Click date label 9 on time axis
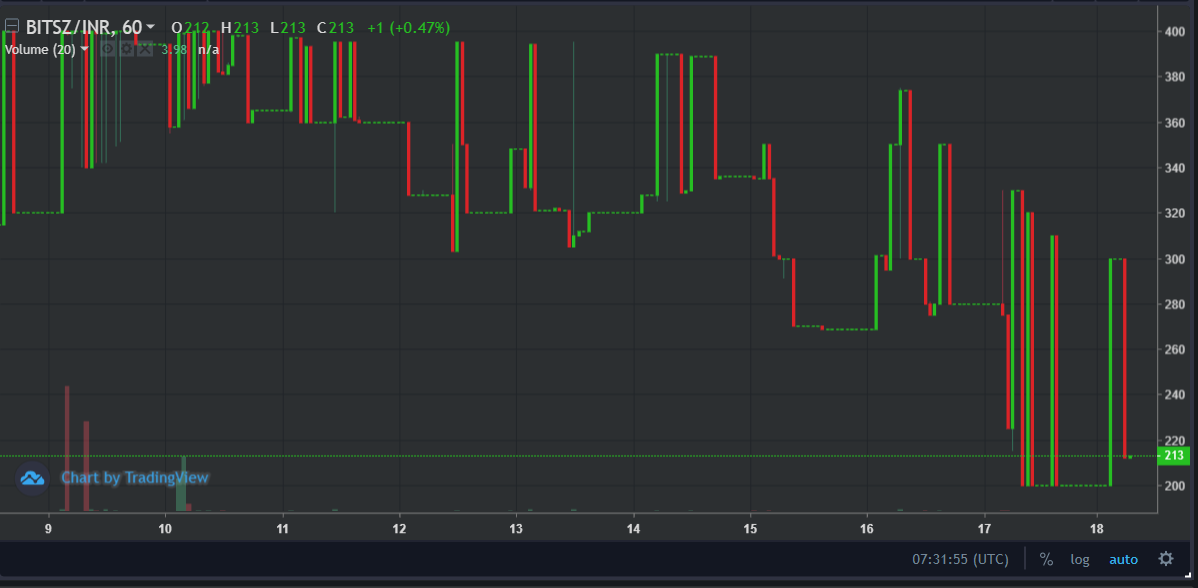 49,528
